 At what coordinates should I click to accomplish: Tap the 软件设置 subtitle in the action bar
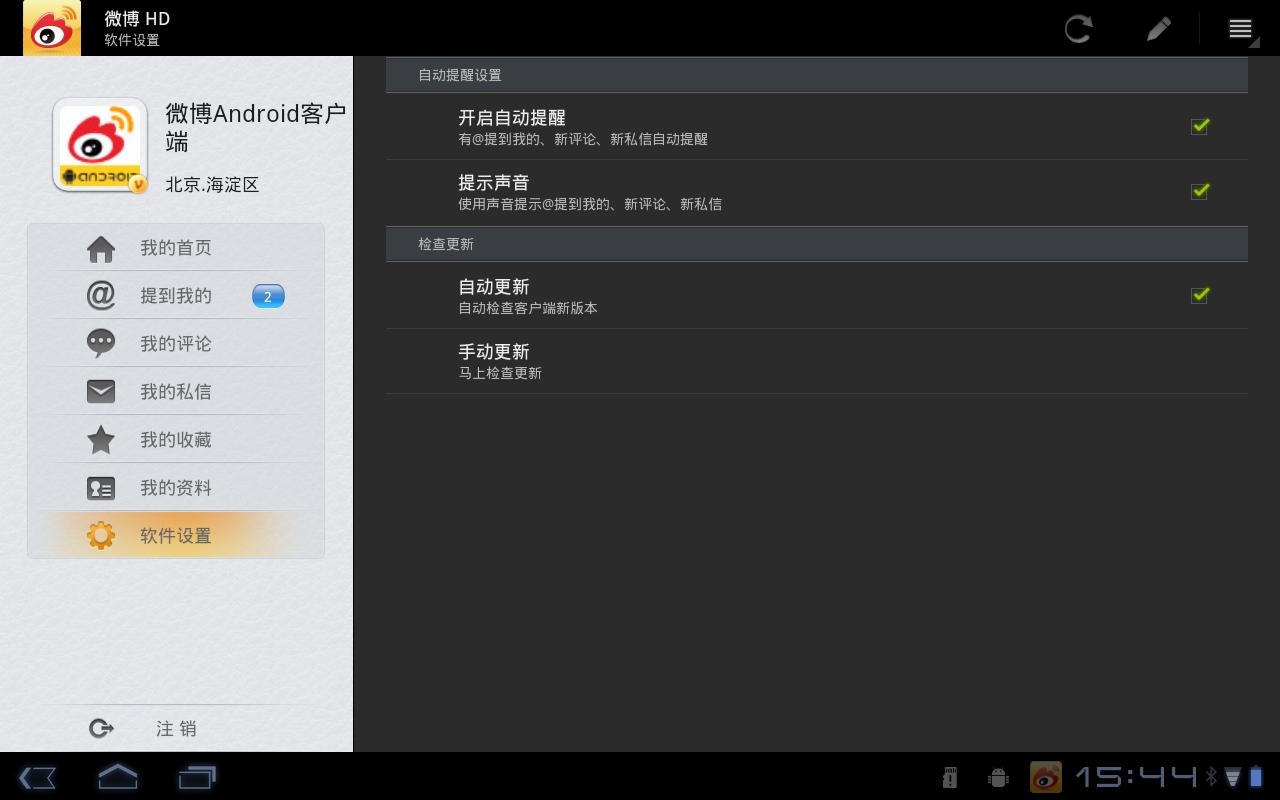click(132, 41)
